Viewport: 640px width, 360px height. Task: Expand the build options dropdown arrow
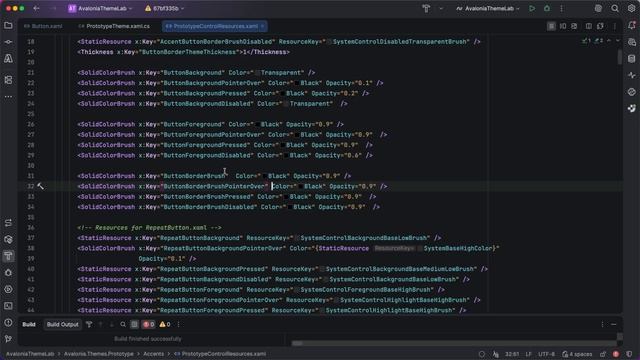click(441, 9)
